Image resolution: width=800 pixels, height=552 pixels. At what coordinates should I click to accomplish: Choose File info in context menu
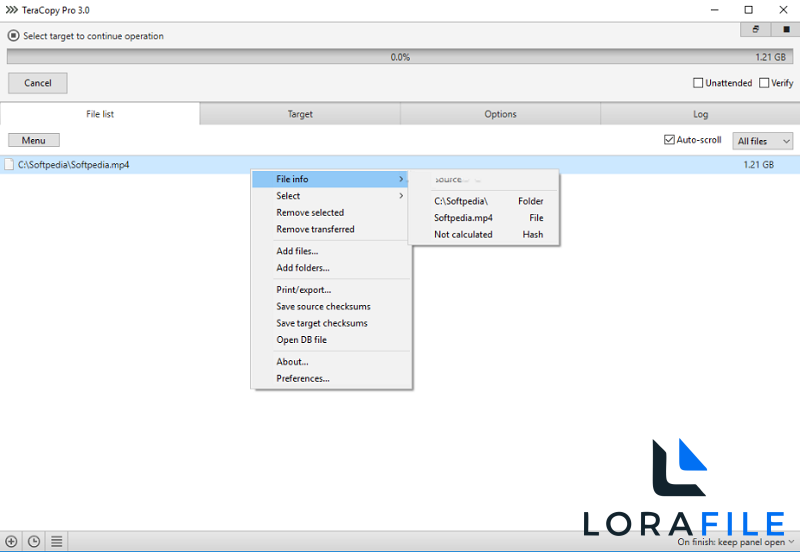(330, 179)
